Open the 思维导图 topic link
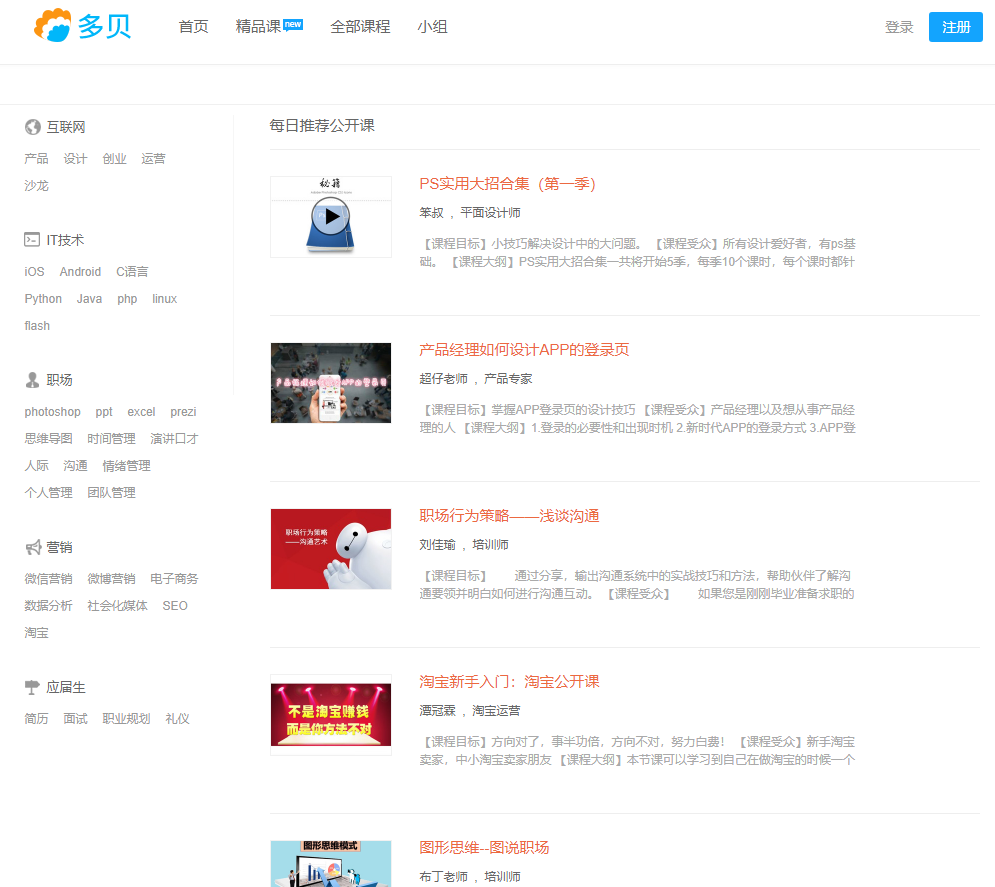995x887 pixels. coord(48,438)
